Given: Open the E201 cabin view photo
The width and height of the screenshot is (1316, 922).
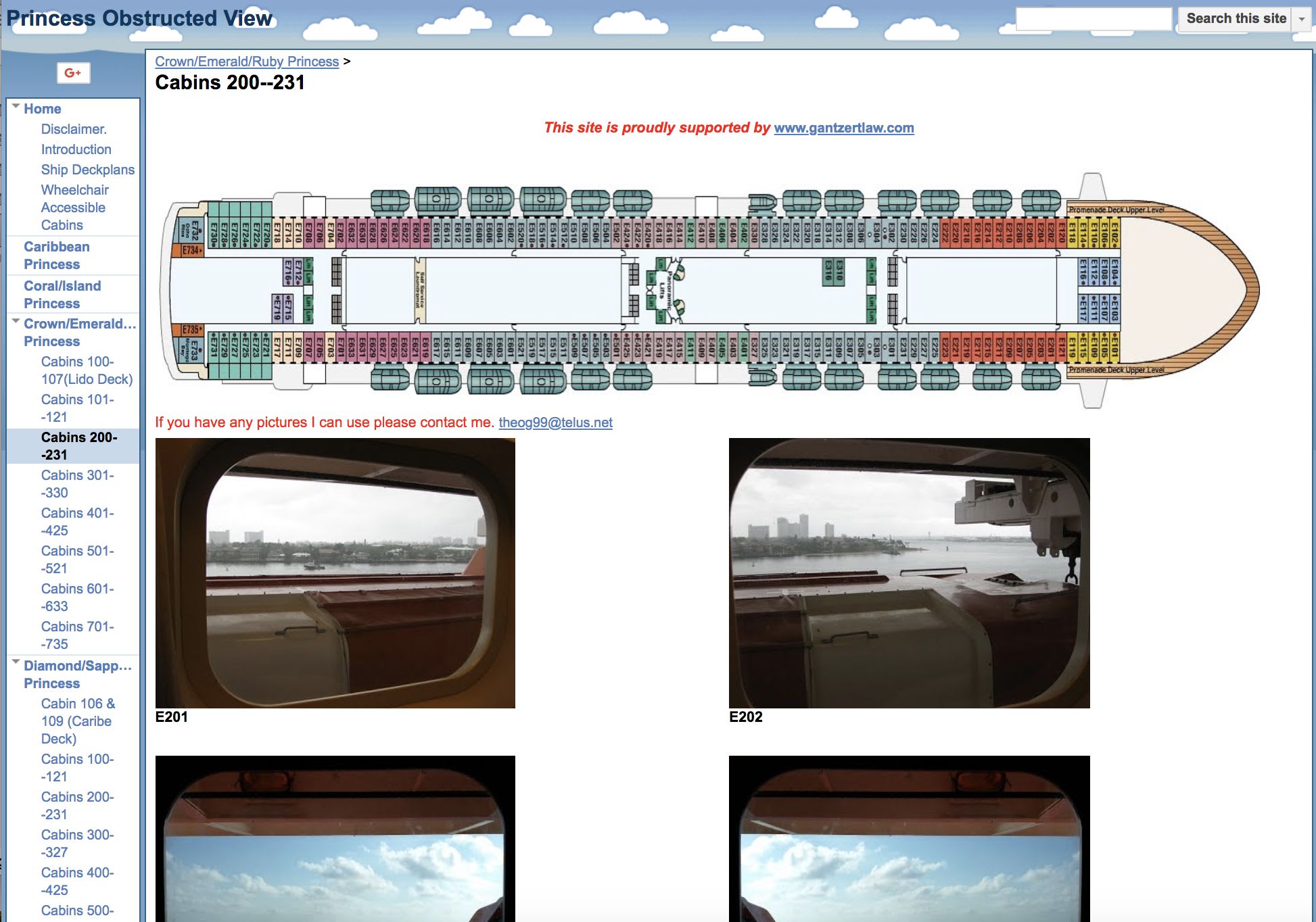Looking at the screenshot, I should pos(335,573).
